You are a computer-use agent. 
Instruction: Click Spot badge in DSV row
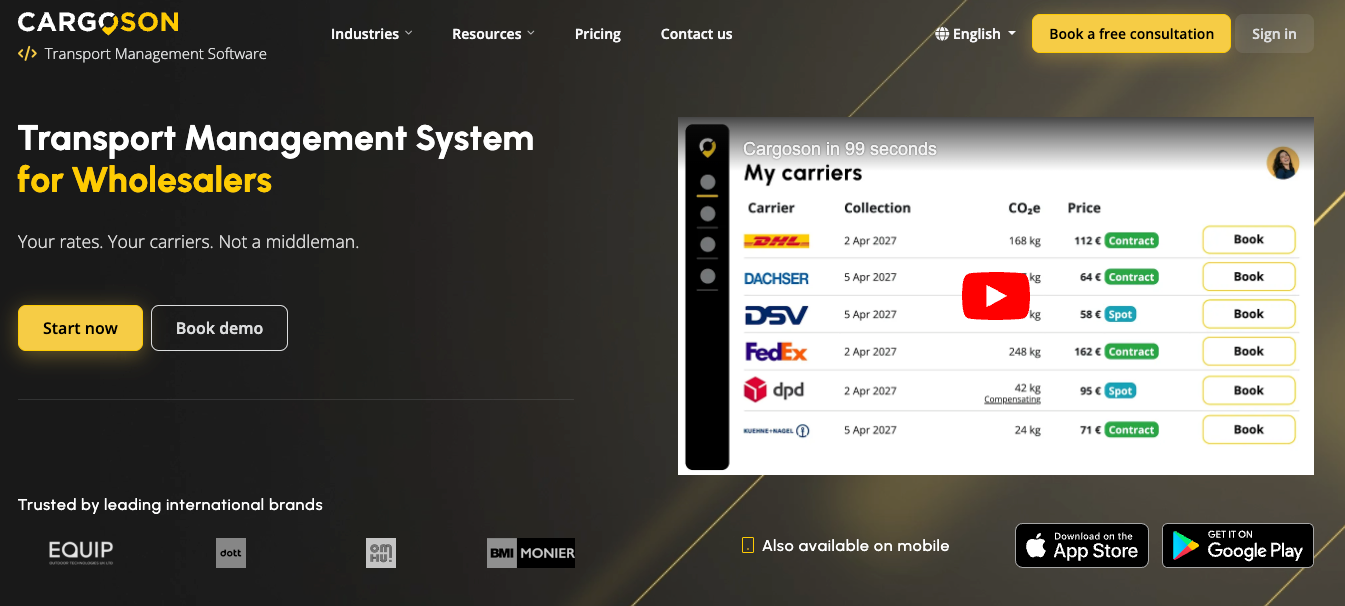pyautogui.click(x=1120, y=314)
